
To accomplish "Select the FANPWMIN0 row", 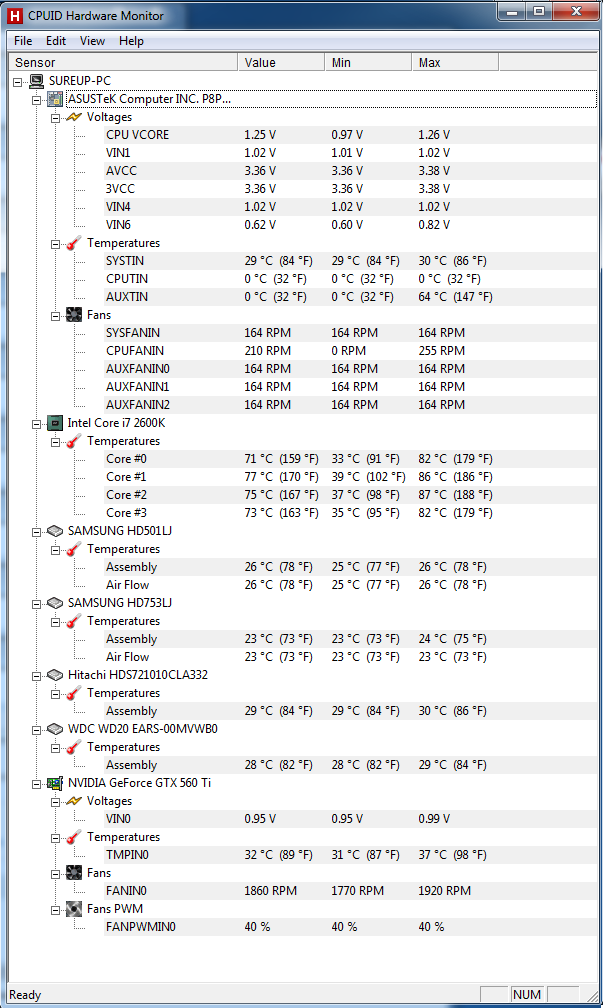I will [350, 927].
